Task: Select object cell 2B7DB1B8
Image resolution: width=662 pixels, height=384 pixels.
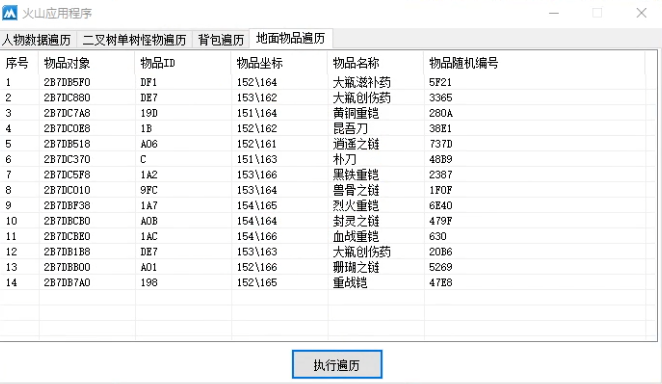Action: pos(67,251)
